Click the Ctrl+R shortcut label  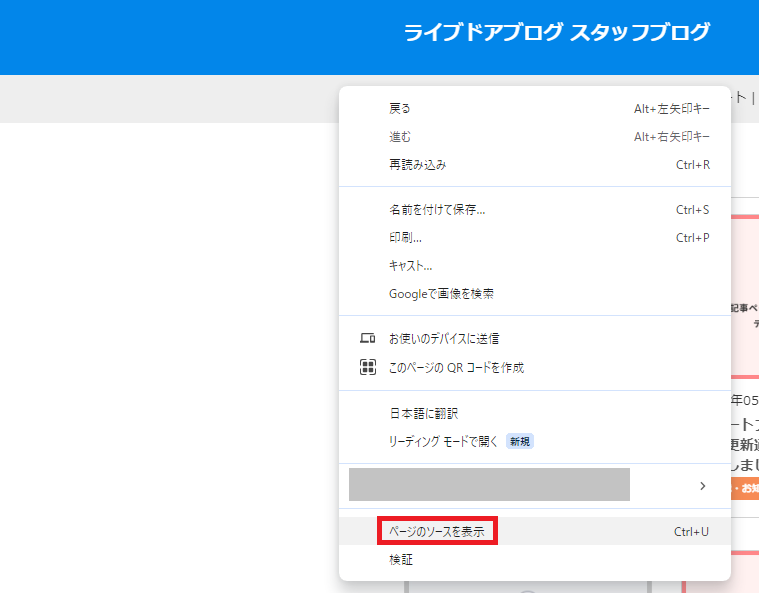click(x=693, y=165)
